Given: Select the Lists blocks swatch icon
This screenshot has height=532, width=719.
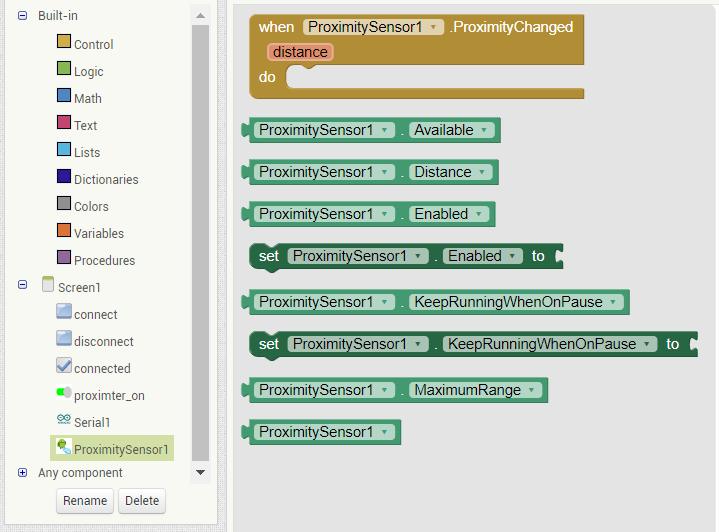Looking at the screenshot, I should pyautogui.click(x=64, y=149).
